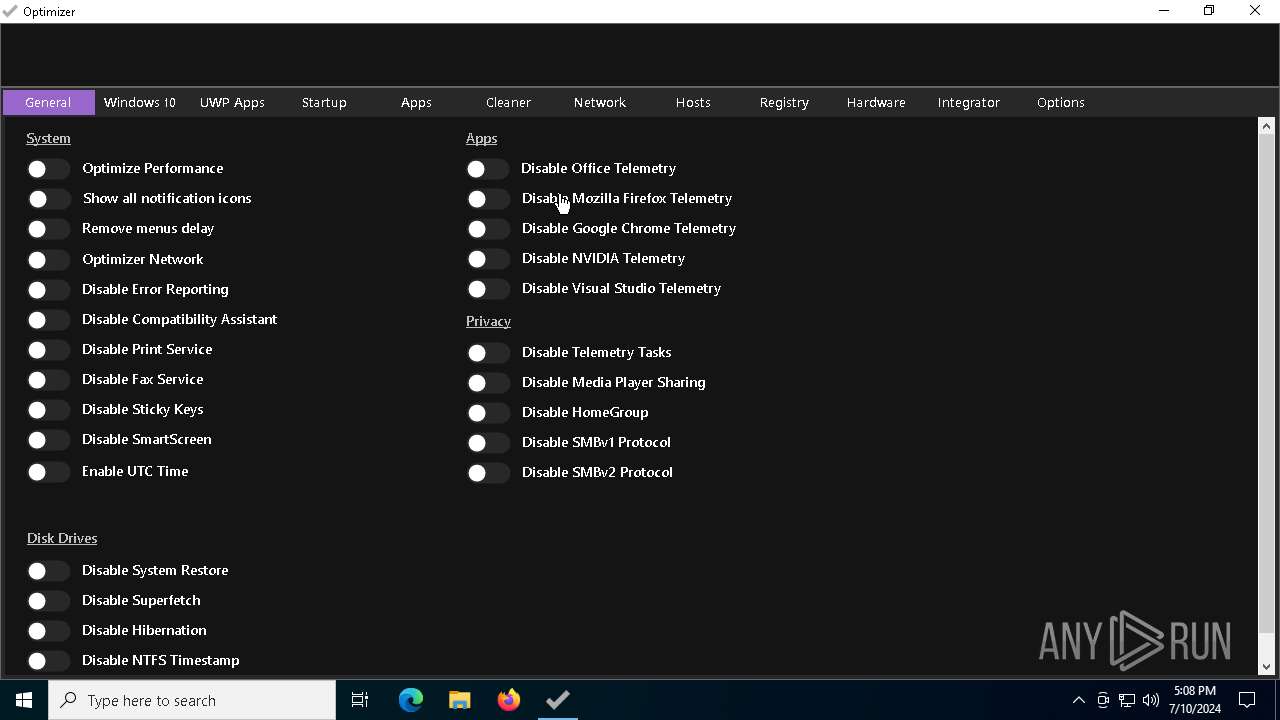
Task: Switch to UWP Apps tab
Action: (232, 102)
